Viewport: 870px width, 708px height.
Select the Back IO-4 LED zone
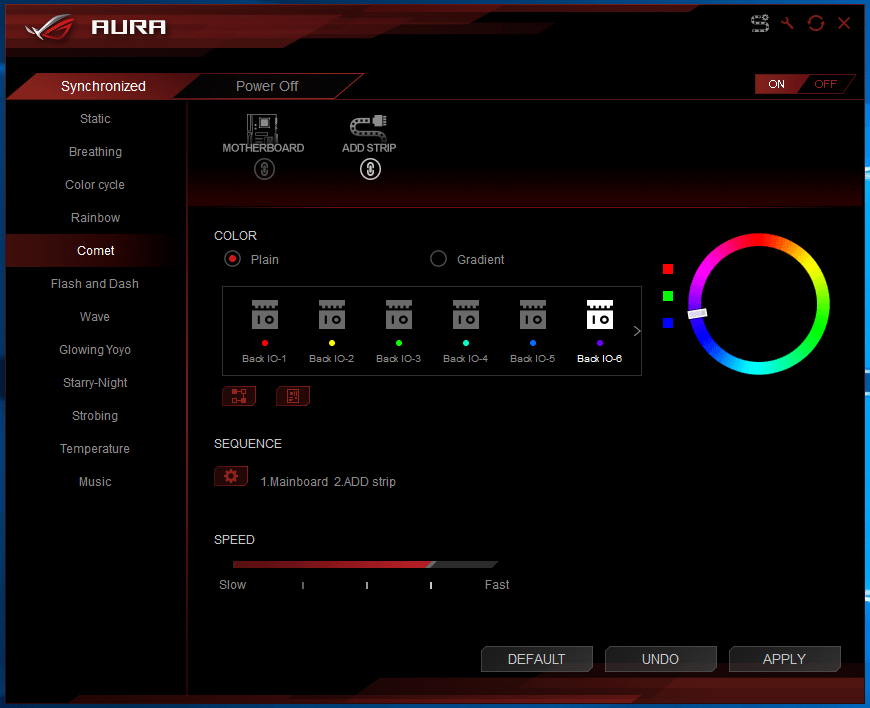[x=466, y=331]
